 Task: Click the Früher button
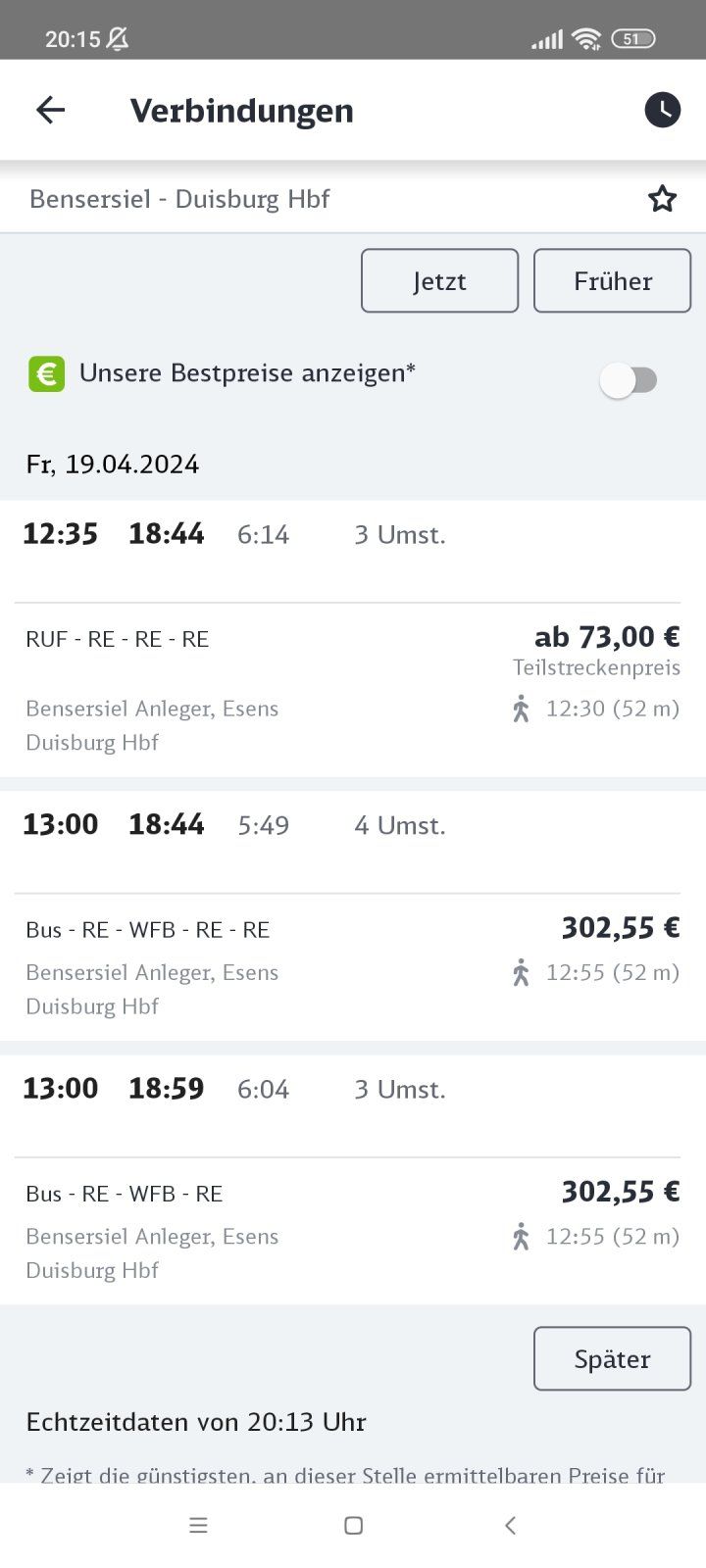click(x=612, y=281)
